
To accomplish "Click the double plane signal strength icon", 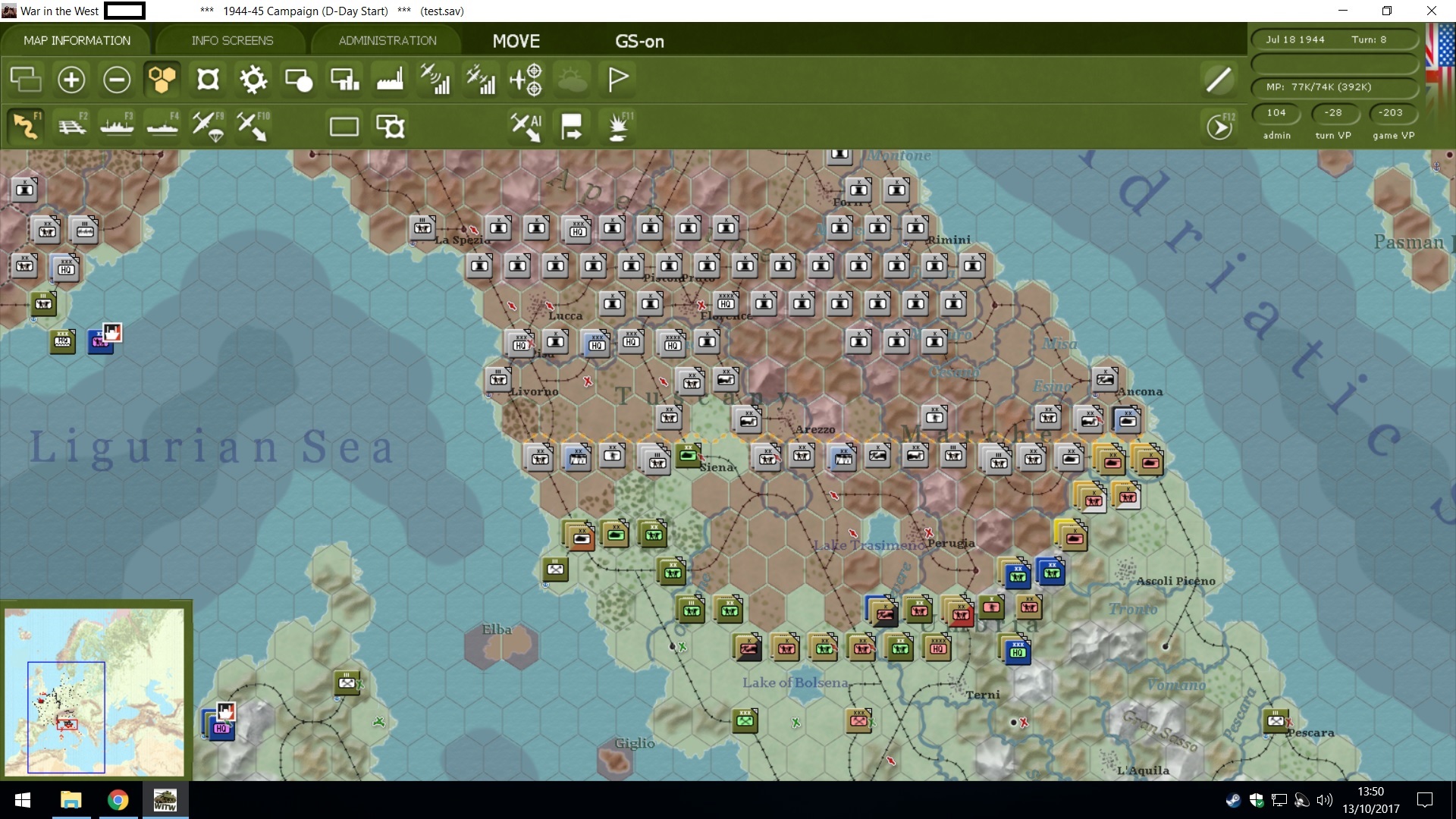I will pyautogui.click(x=481, y=80).
